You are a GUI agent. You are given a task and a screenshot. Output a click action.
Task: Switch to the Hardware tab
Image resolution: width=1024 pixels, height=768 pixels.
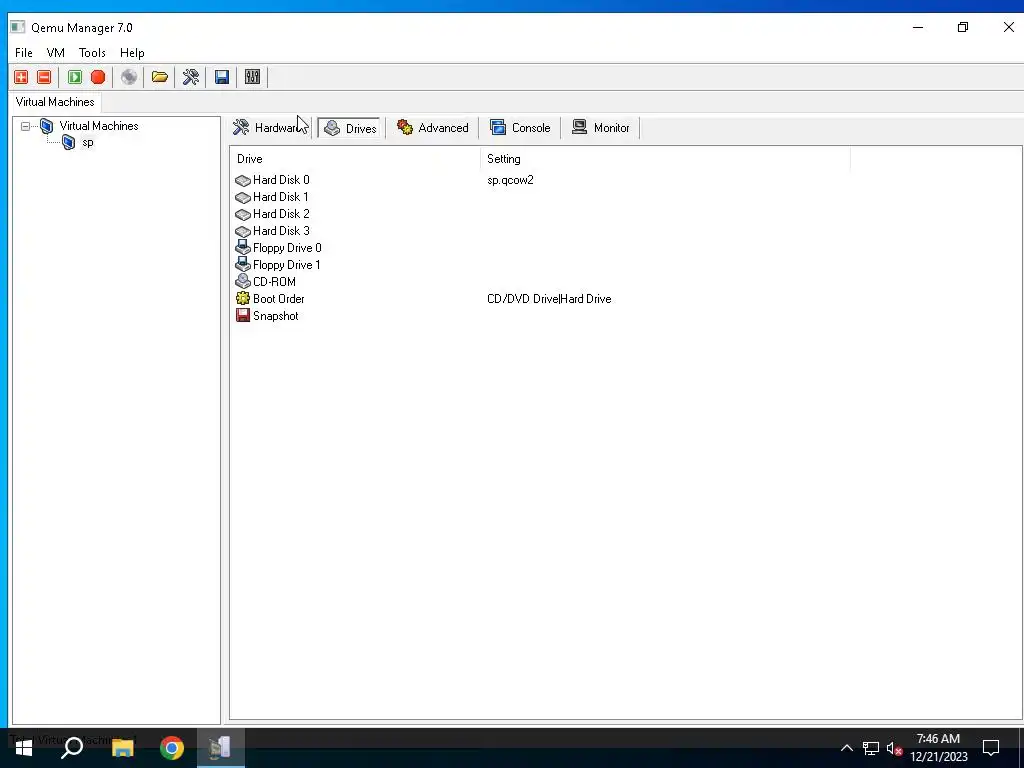point(270,127)
